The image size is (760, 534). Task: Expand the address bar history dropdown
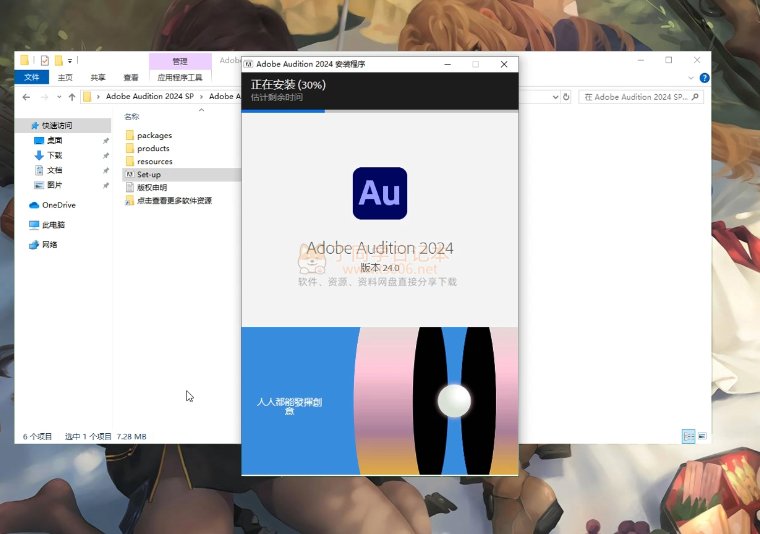(555, 97)
